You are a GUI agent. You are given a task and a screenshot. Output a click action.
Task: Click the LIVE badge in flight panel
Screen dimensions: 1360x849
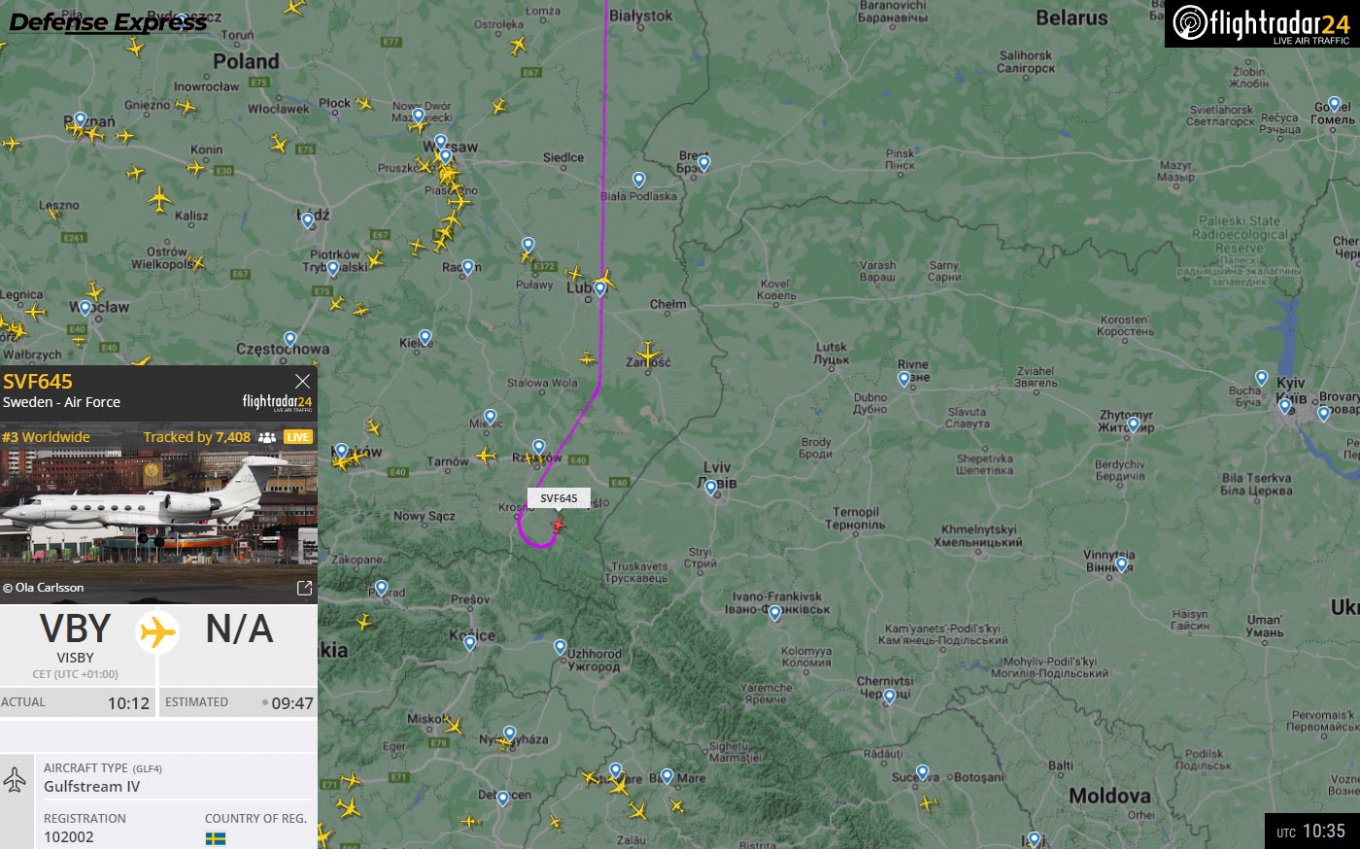click(298, 437)
